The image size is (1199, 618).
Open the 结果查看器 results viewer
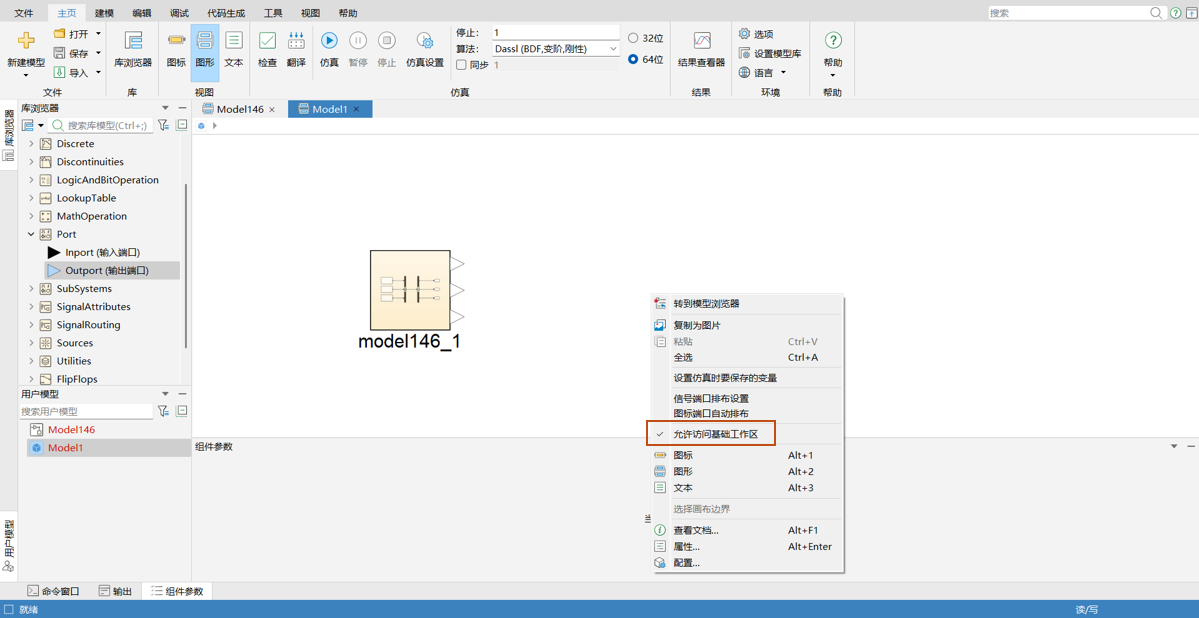[701, 42]
